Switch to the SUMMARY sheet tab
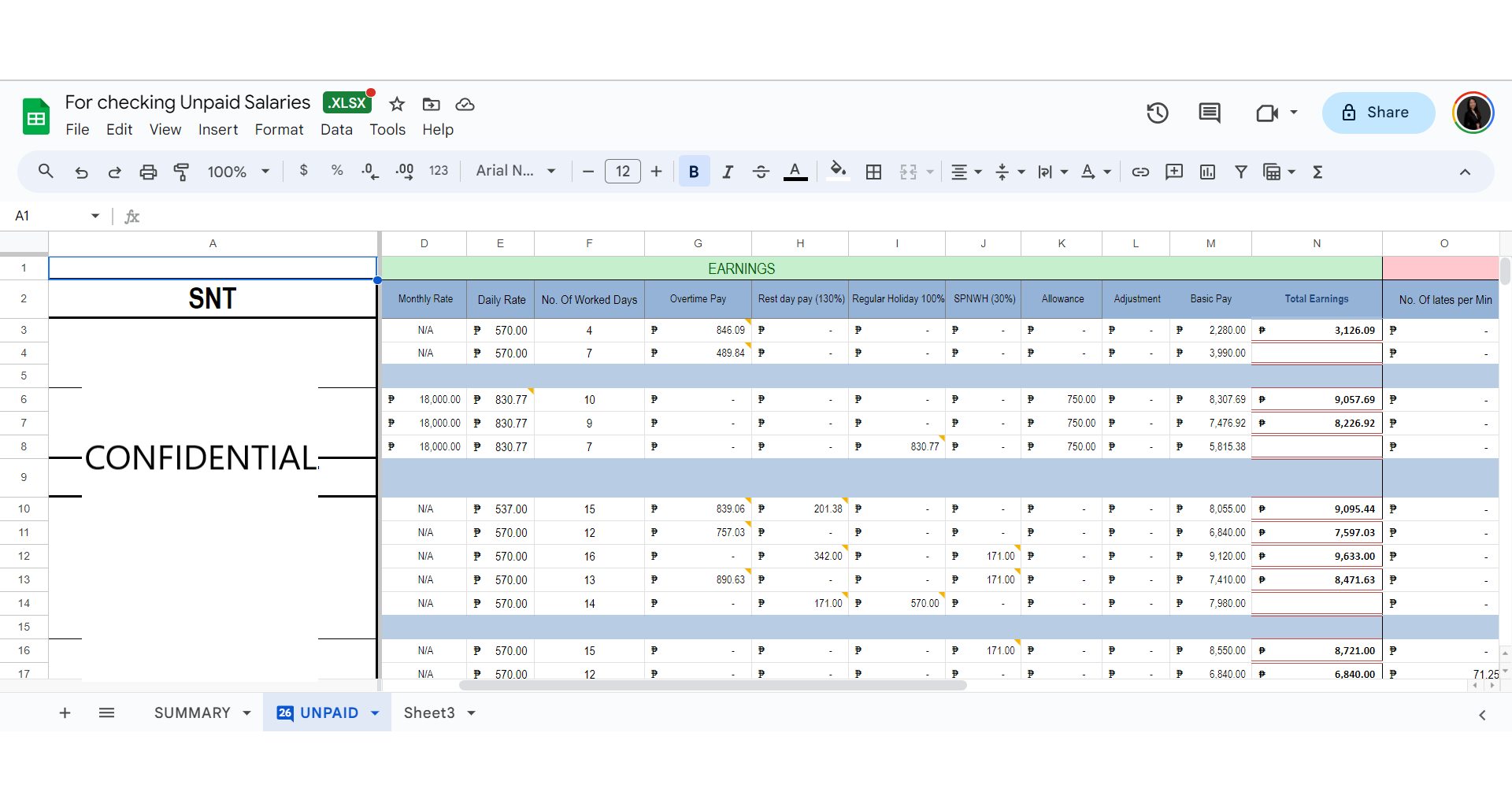 [192, 712]
